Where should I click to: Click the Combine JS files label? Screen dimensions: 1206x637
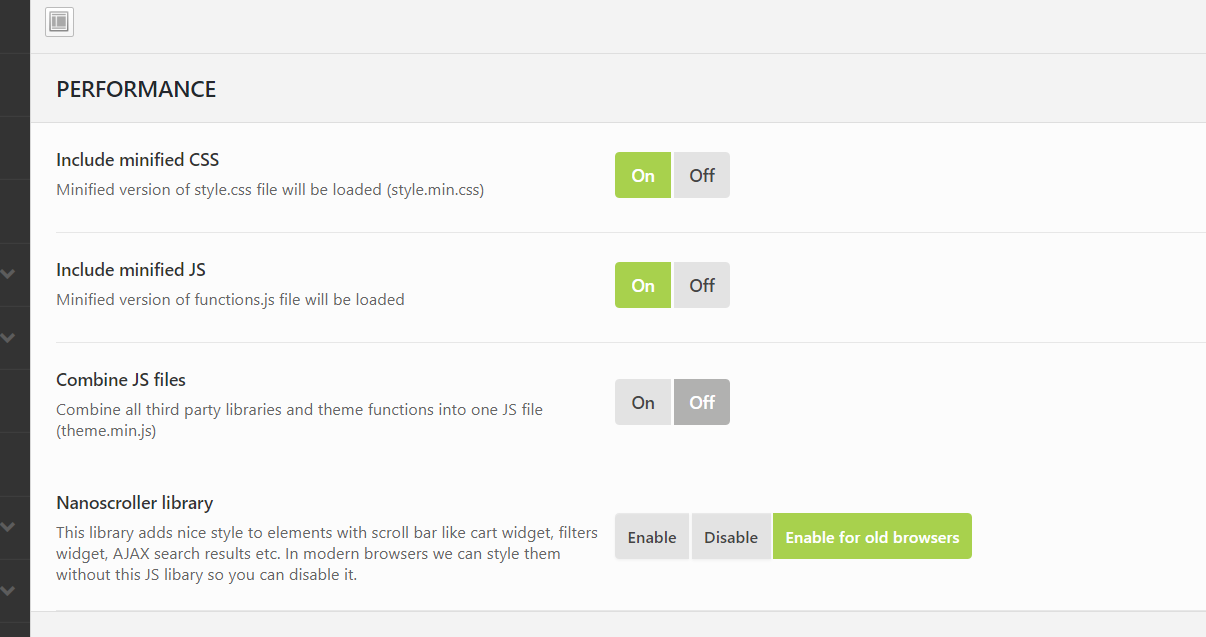pyautogui.click(x=120, y=379)
